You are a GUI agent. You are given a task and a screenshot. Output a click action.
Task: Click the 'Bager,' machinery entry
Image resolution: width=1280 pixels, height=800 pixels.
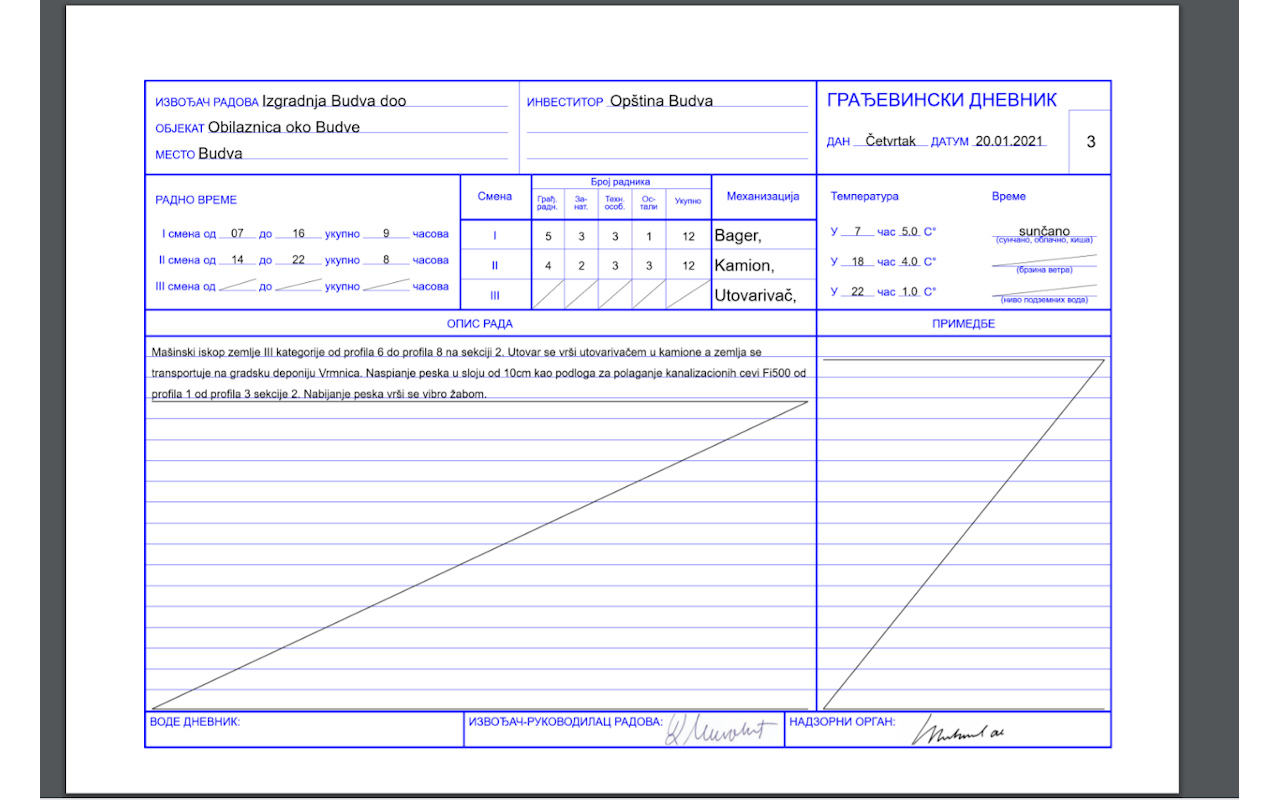738,236
